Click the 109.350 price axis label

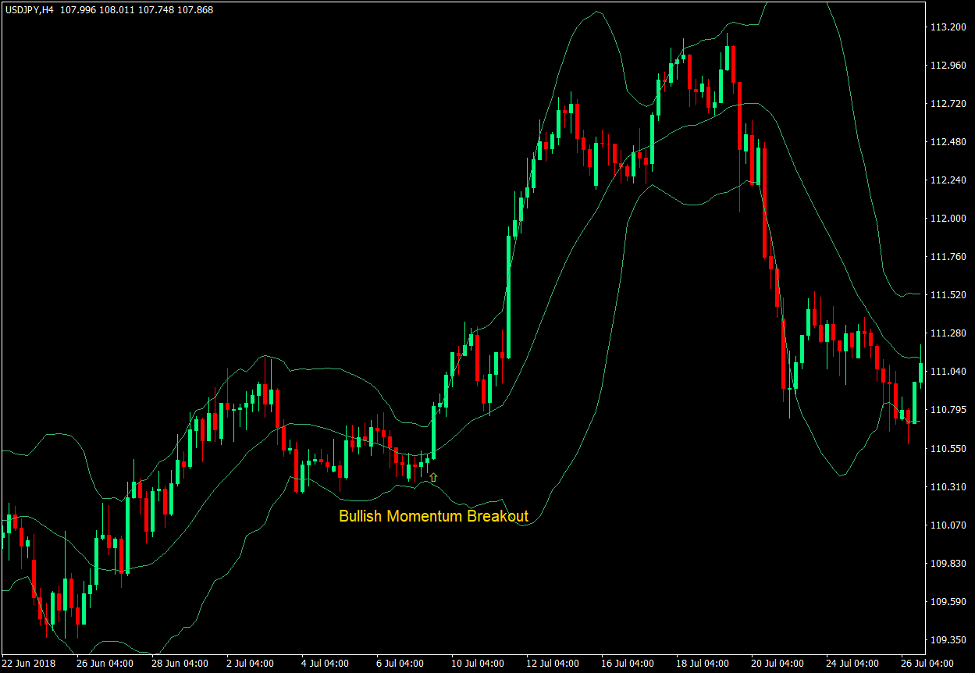pos(946,640)
